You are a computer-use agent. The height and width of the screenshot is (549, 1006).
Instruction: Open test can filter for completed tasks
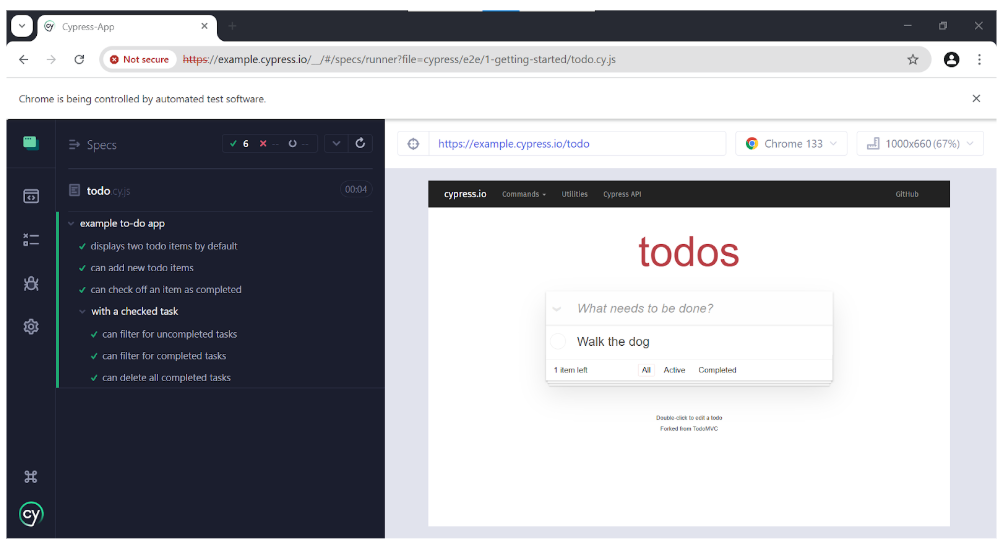(164, 356)
